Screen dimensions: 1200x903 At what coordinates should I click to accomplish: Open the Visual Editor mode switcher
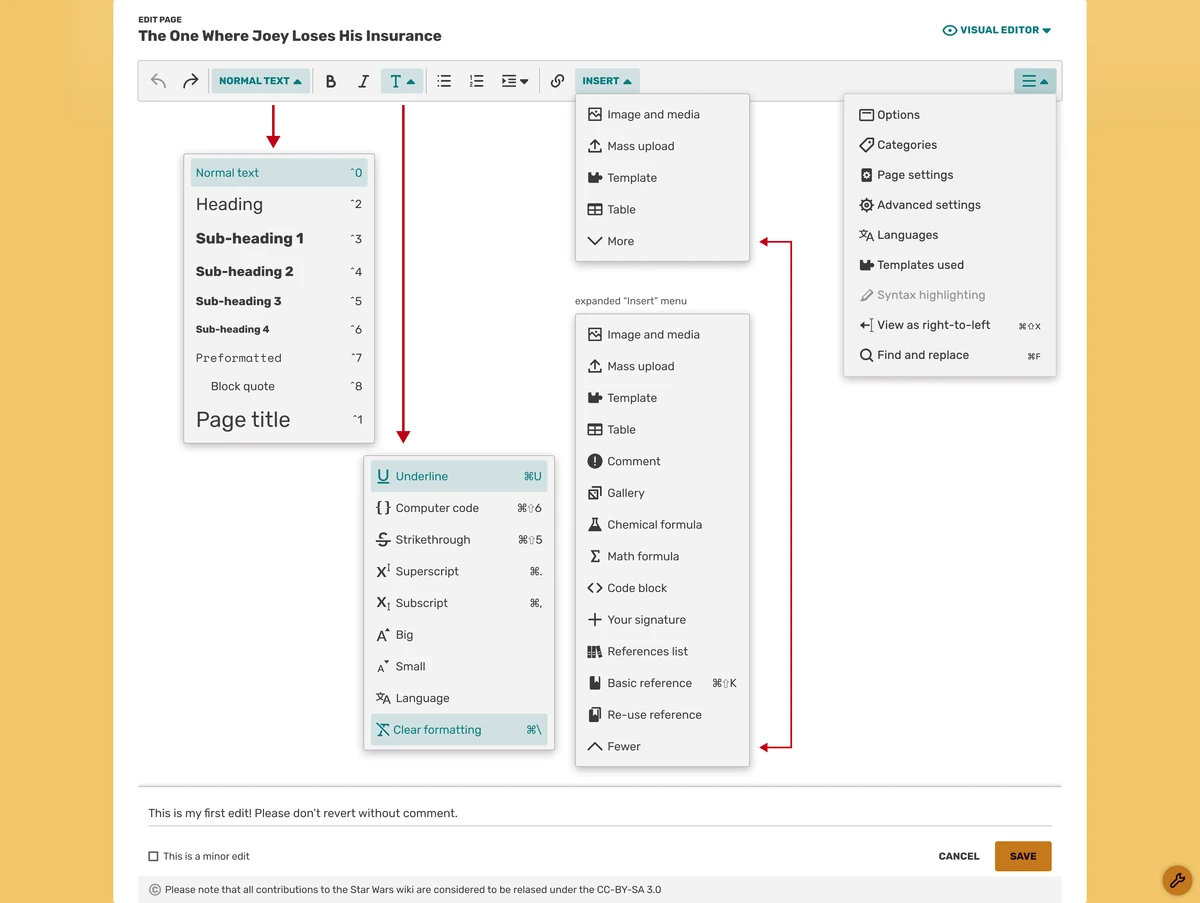[x=996, y=30]
